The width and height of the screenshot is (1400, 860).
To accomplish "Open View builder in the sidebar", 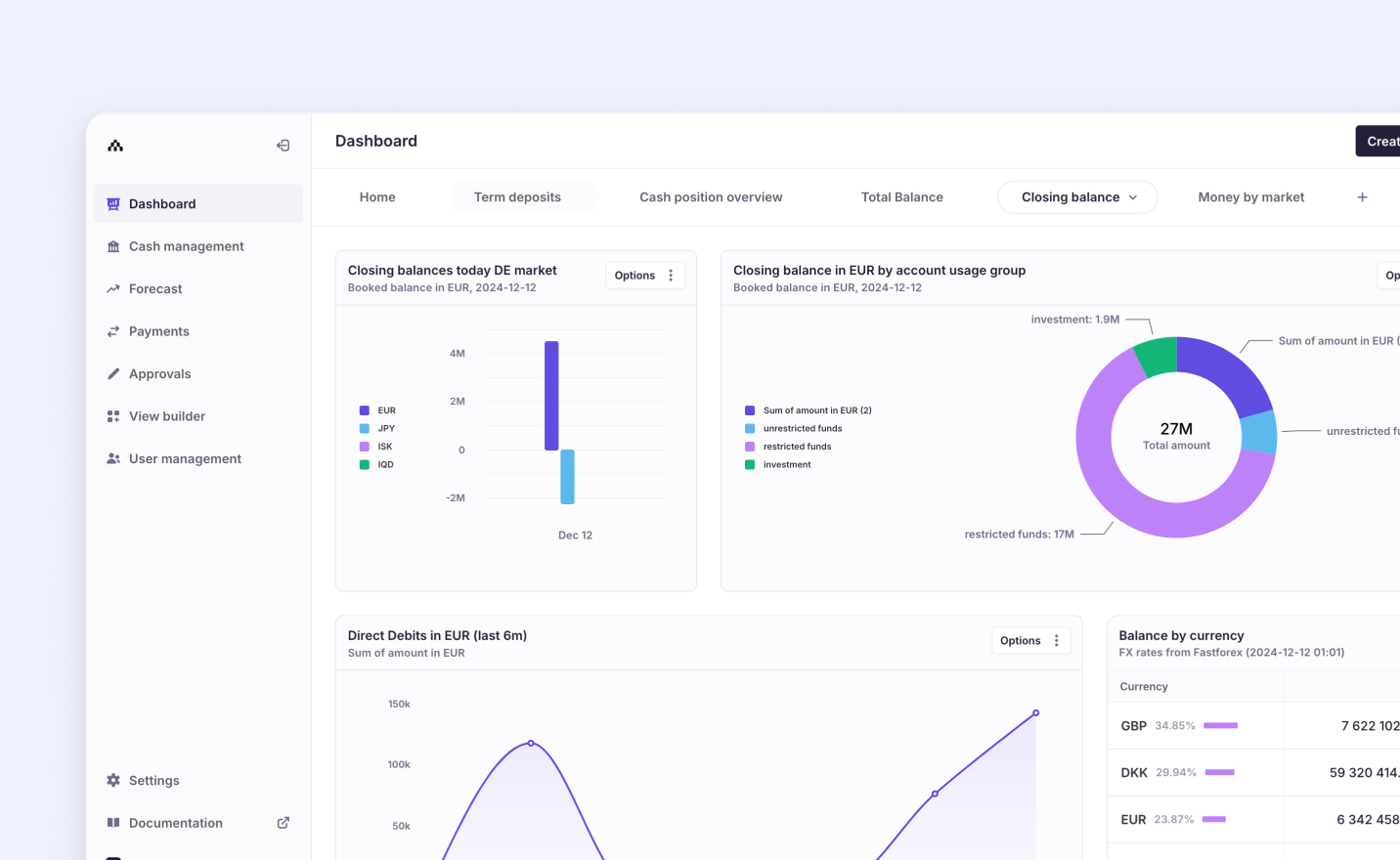I will coord(198,416).
